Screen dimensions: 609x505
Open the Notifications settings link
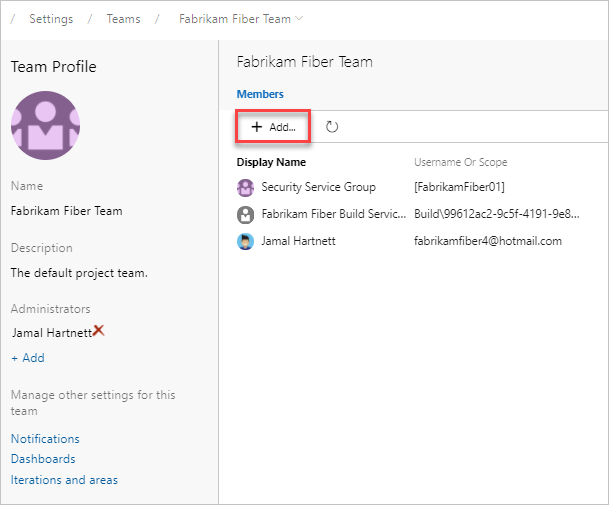pos(45,439)
